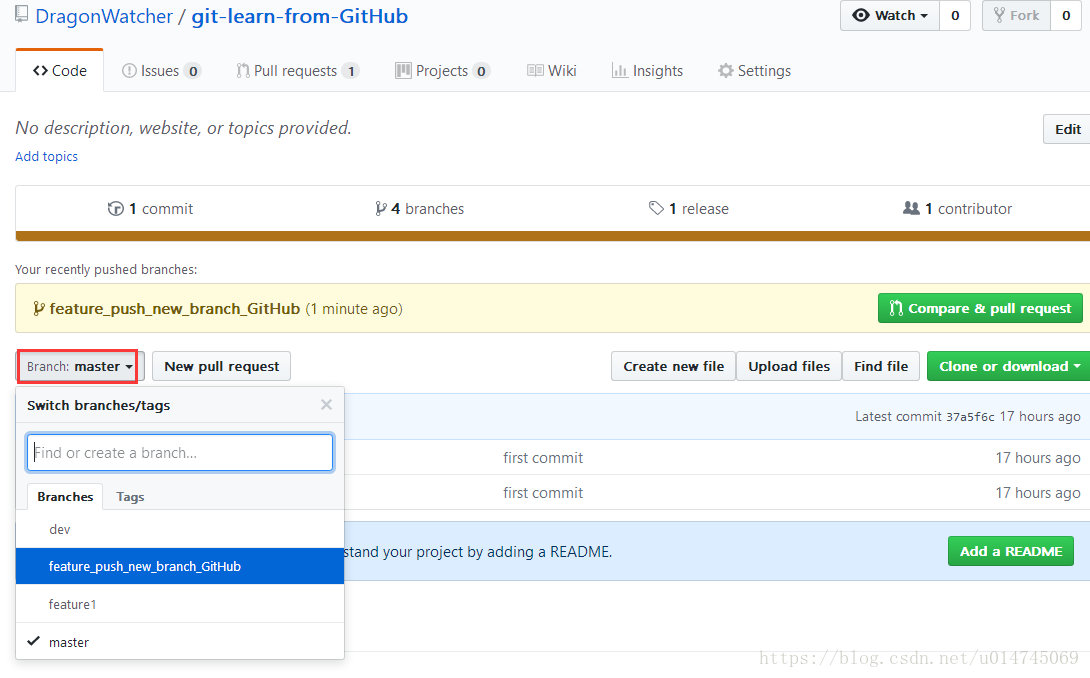
Task: Click the Issues exclamation icon
Action: [x=129, y=71]
